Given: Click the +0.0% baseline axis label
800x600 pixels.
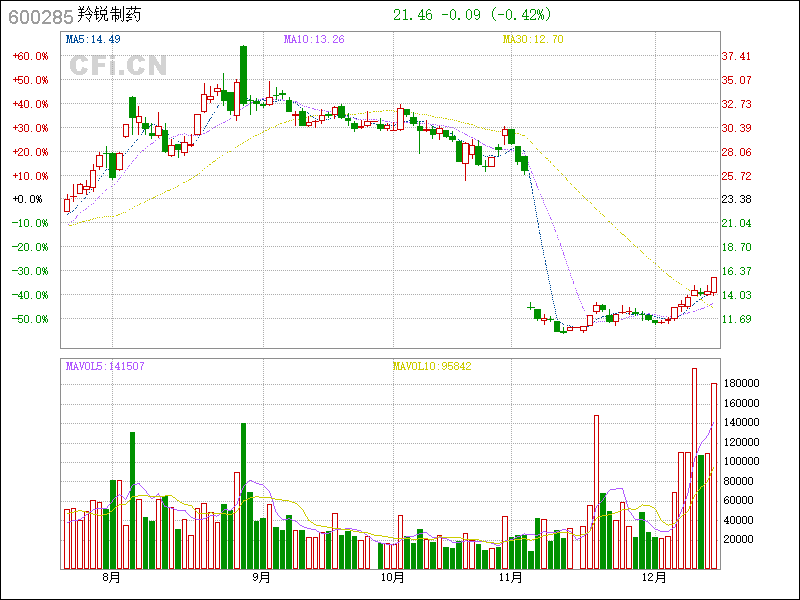Looking at the screenshot, I should 30,199.
